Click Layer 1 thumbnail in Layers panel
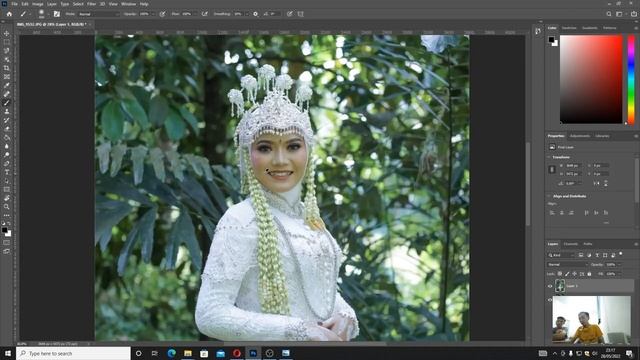The height and width of the screenshot is (360, 640). [560, 286]
